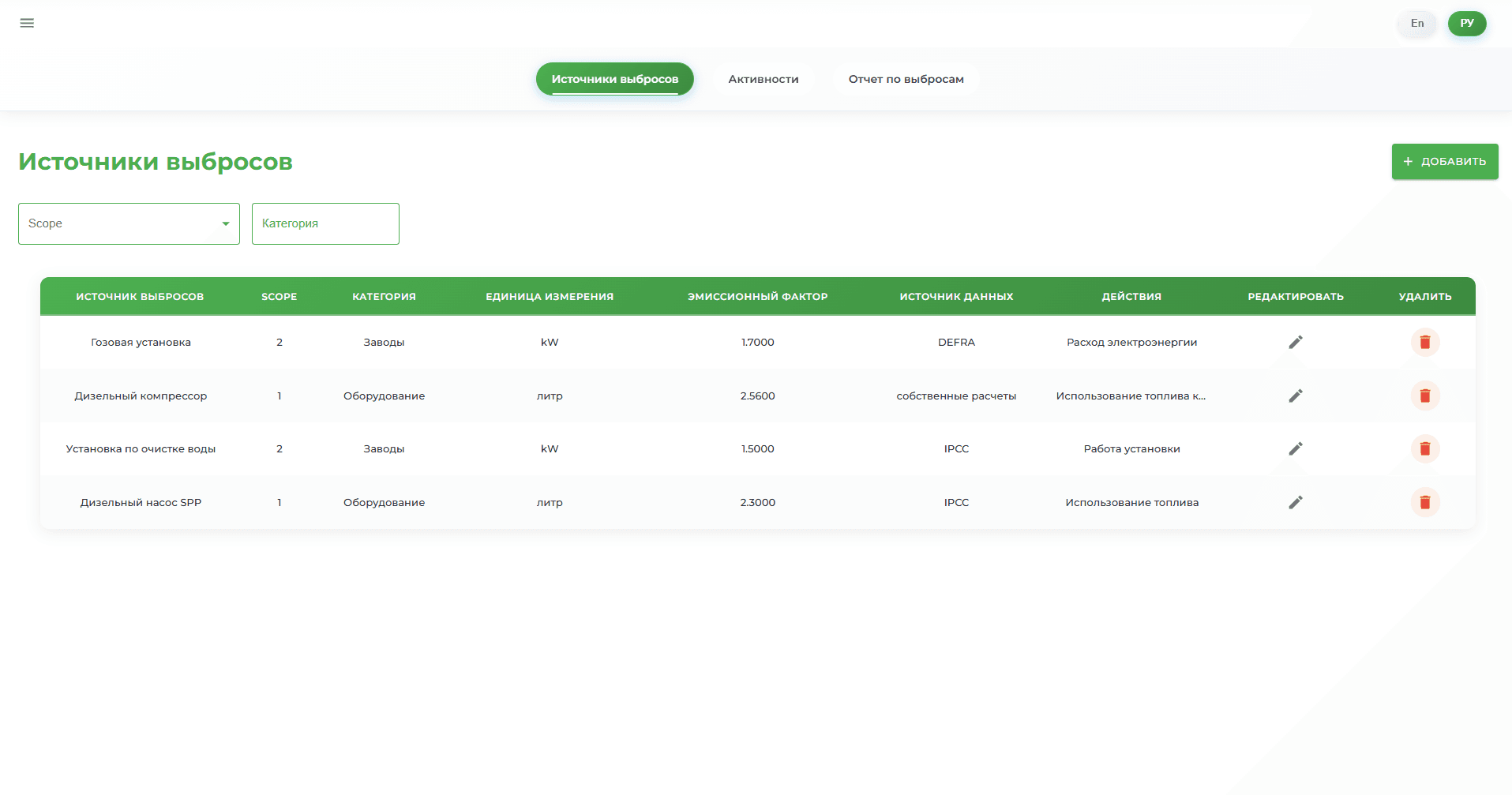Edit the Гозовая установка row

1295,342
